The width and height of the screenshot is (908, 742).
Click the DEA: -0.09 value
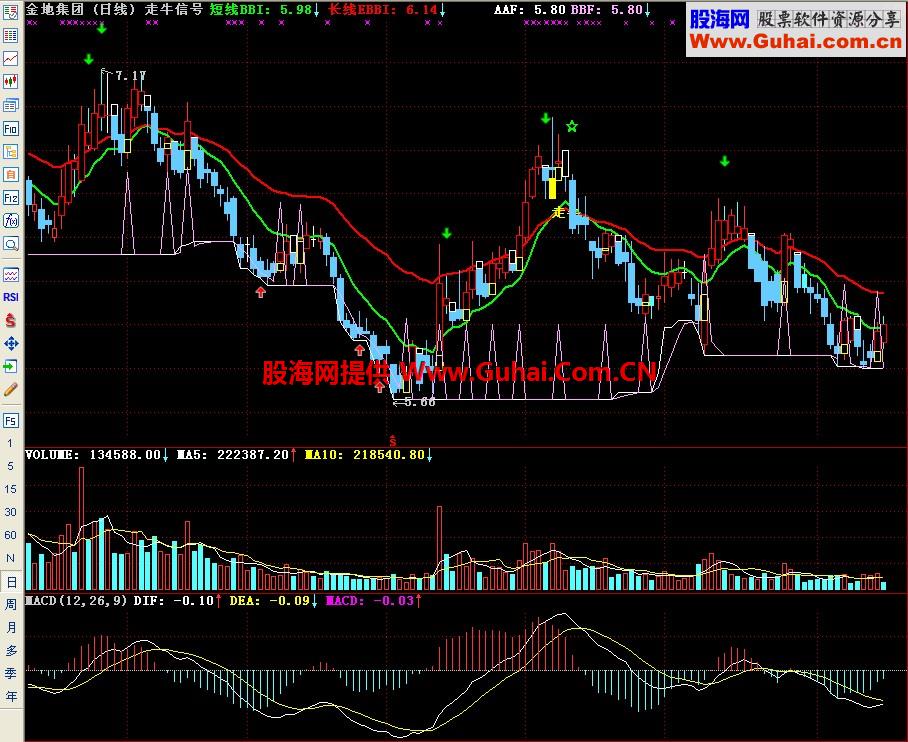click(x=269, y=601)
